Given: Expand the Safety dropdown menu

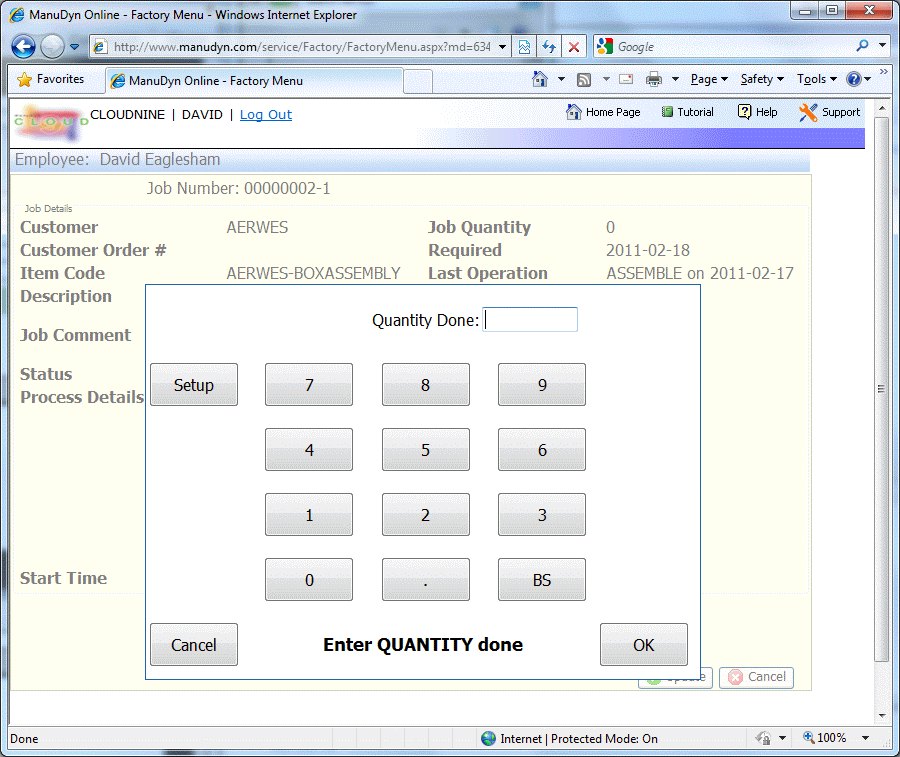Looking at the screenshot, I should tap(762, 80).
